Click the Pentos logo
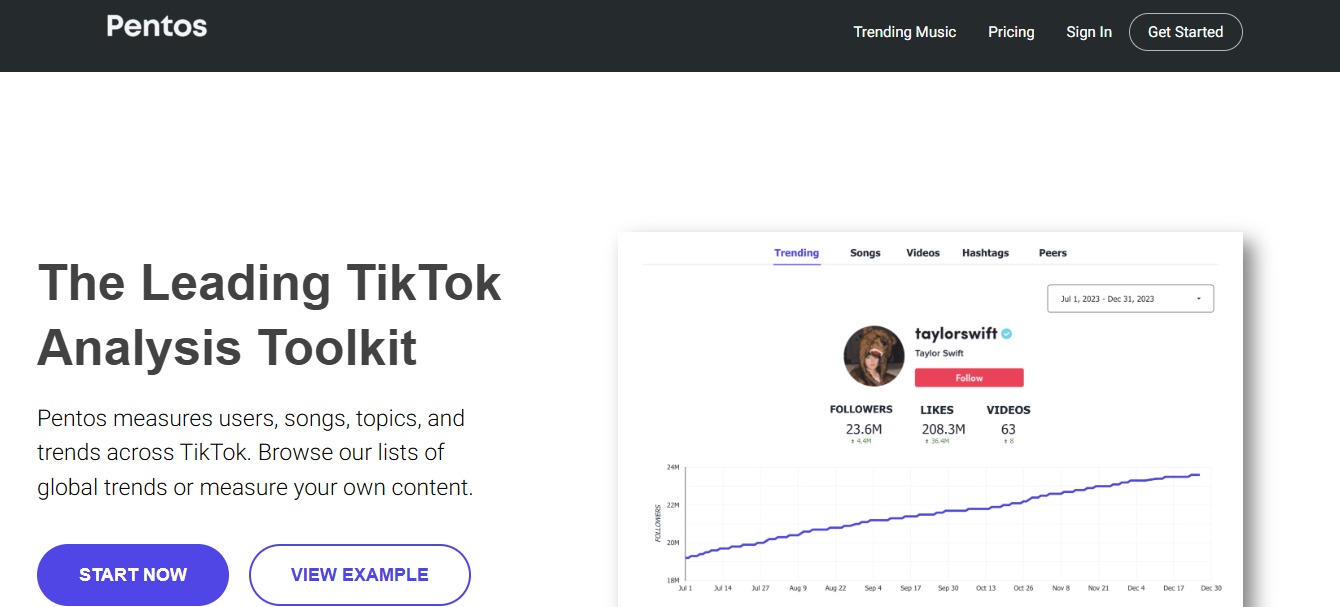This screenshot has height=607, width=1340. [156, 26]
